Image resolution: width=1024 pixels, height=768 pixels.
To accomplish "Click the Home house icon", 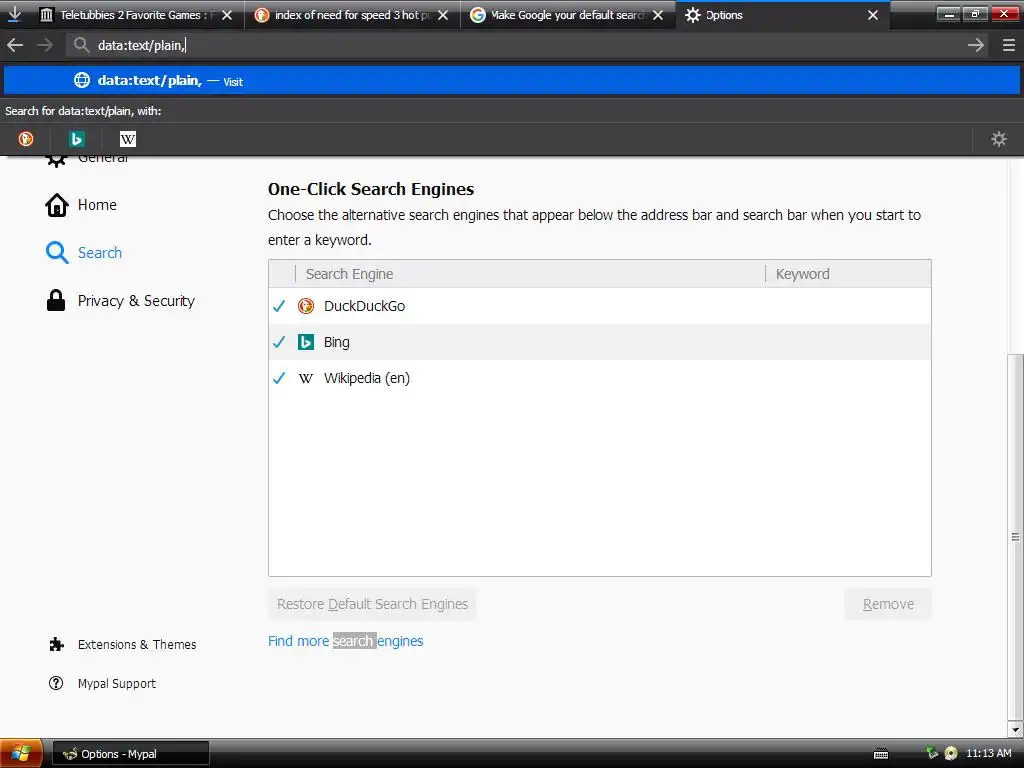I will (x=57, y=205).
